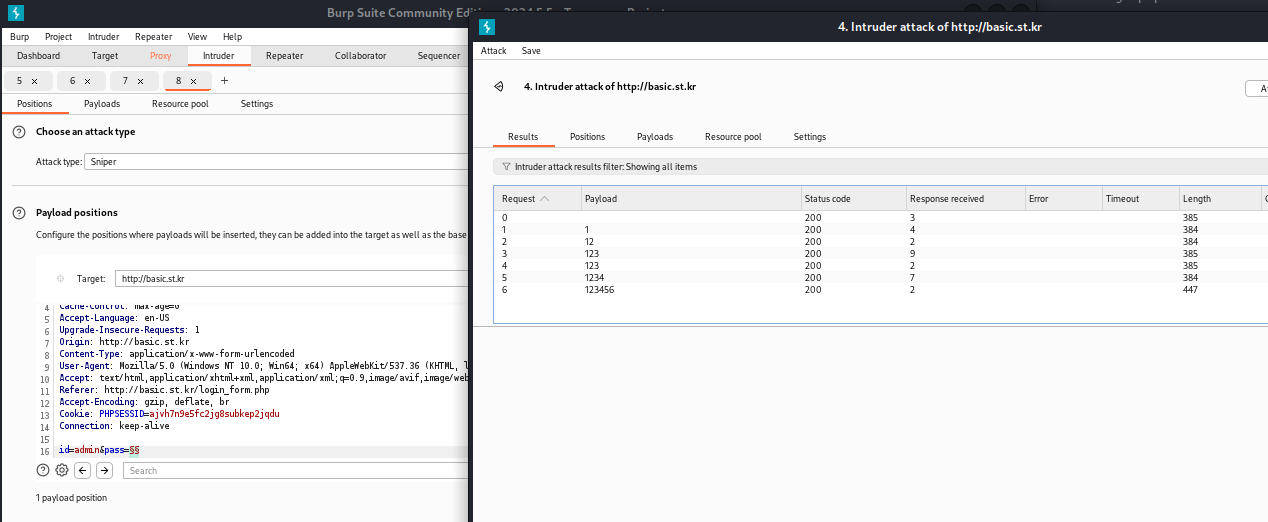Image resolution: width=1268 pixels, height=522 pixels.
Task: Click the Search field below request editor
Action: [295, 470]
